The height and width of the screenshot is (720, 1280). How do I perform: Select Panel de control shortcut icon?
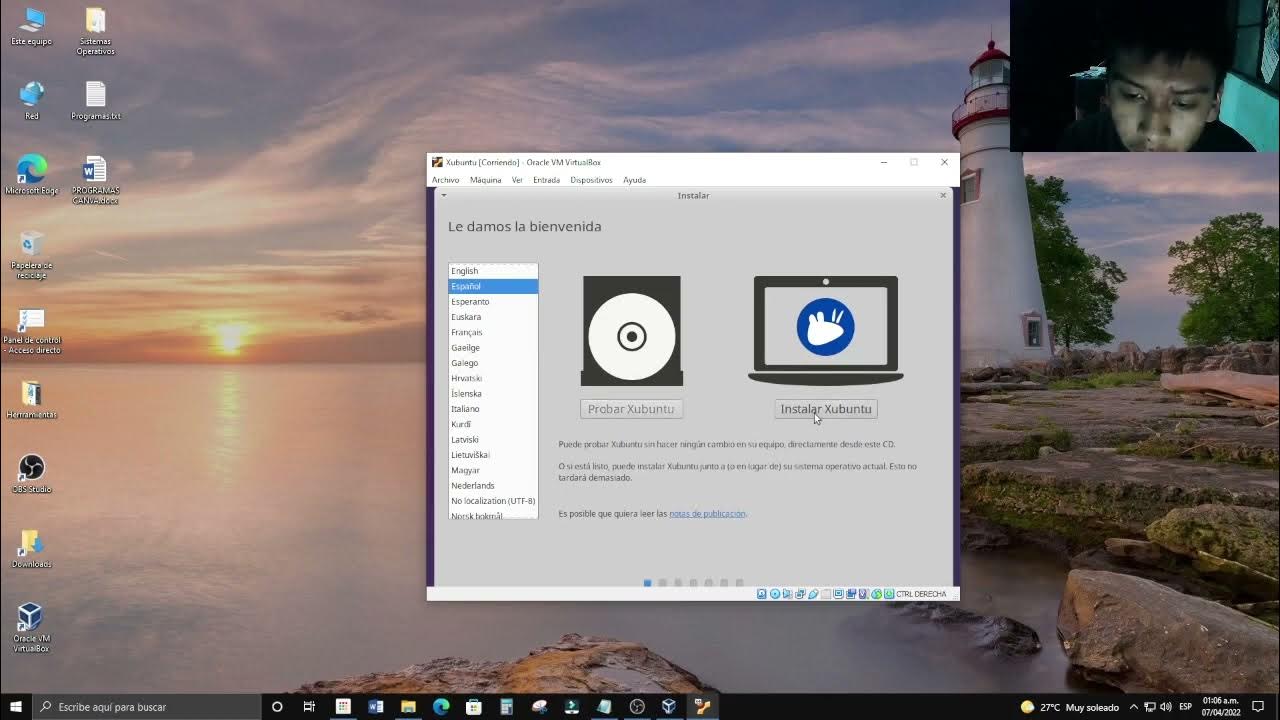32,330
